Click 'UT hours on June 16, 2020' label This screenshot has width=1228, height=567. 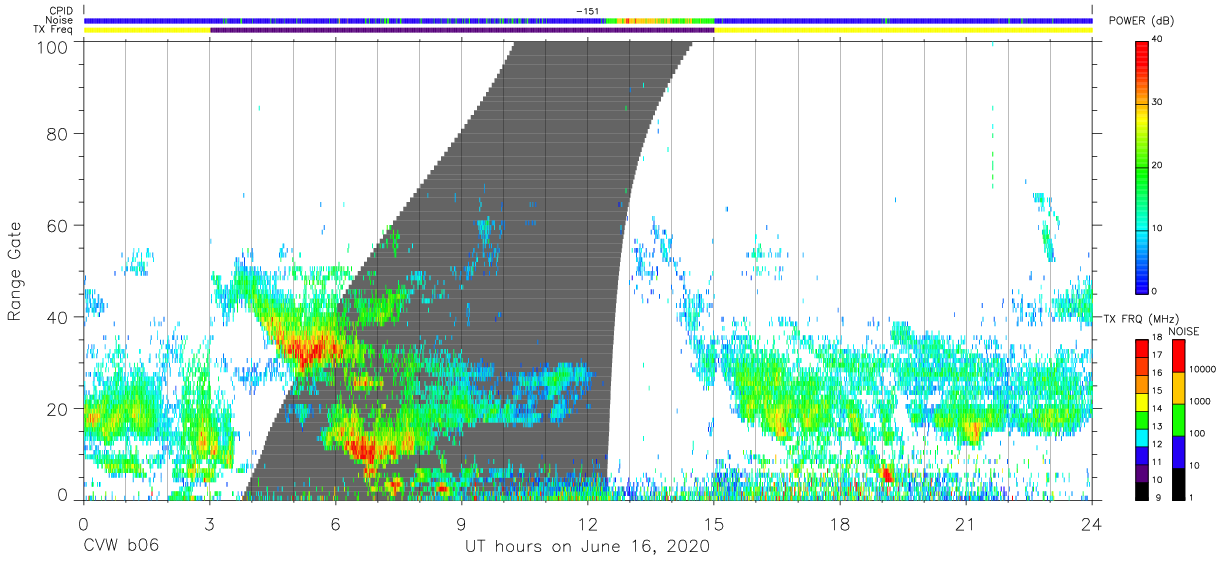tap(587, 546)
